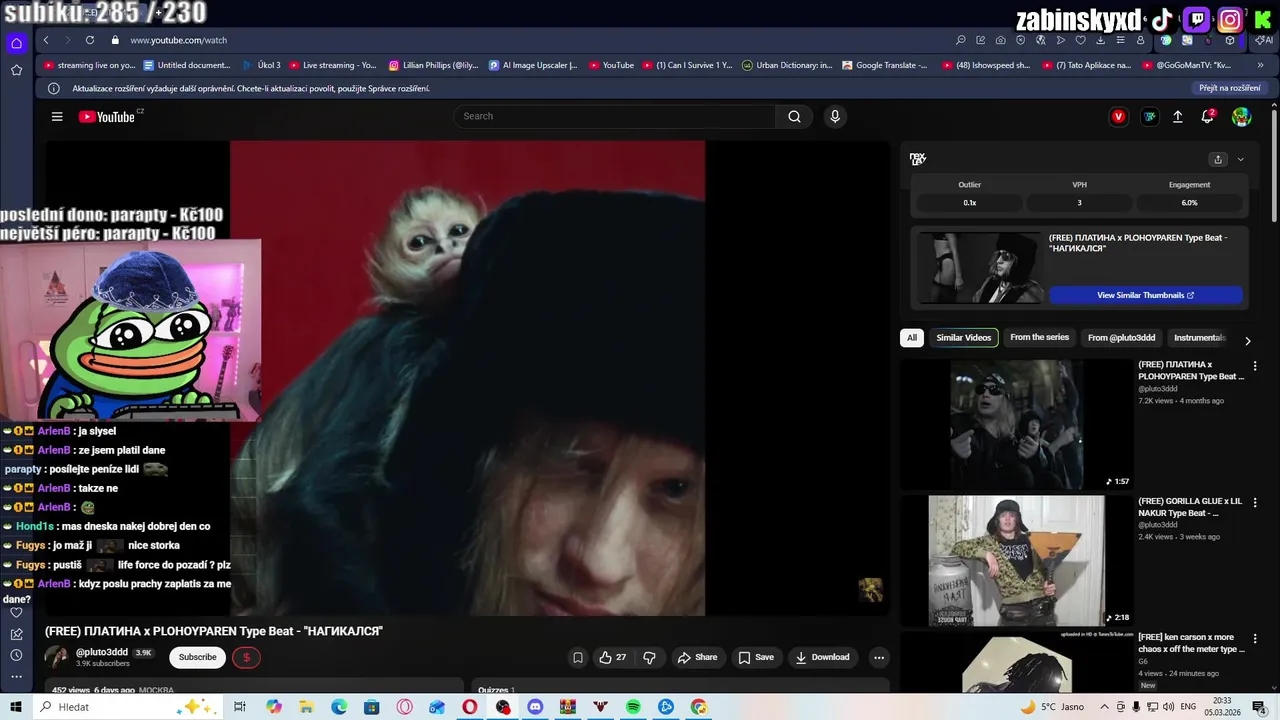
Task: Click the Save button under the video
Action: (x=756, y=657)
